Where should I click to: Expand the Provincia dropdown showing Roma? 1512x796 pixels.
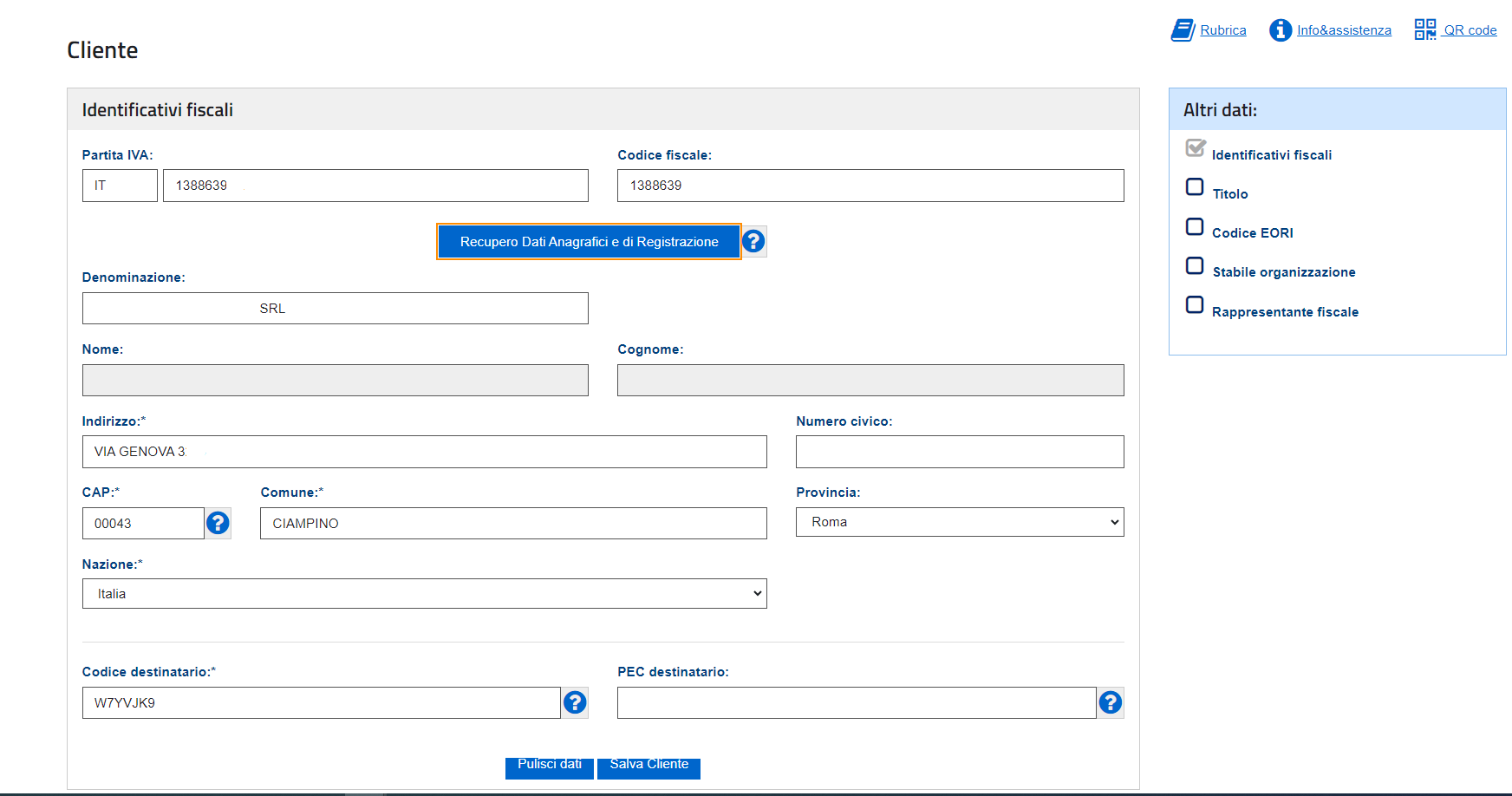[x=959, y=522]
